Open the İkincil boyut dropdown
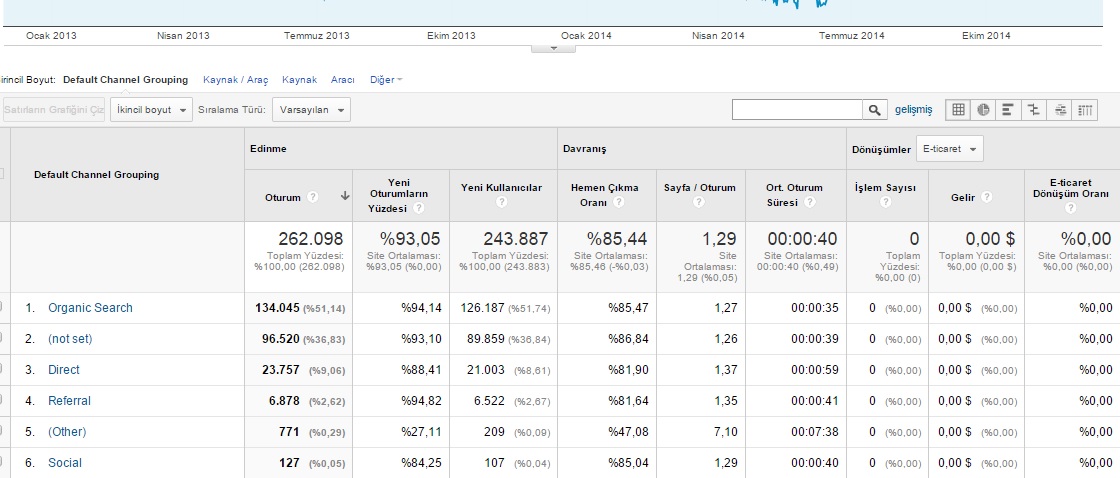 coord(151,109)
